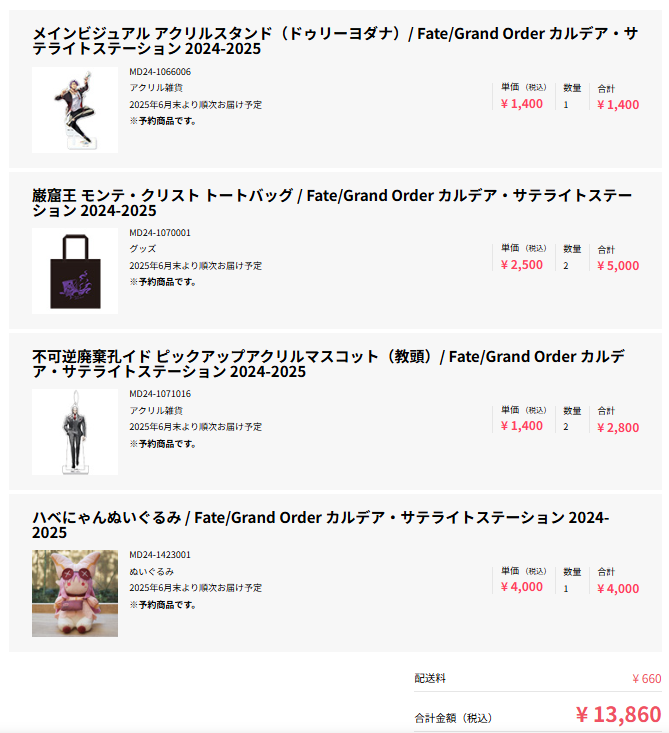Click the acrylic mascot subtotal ¥2,800

[618, 427]
